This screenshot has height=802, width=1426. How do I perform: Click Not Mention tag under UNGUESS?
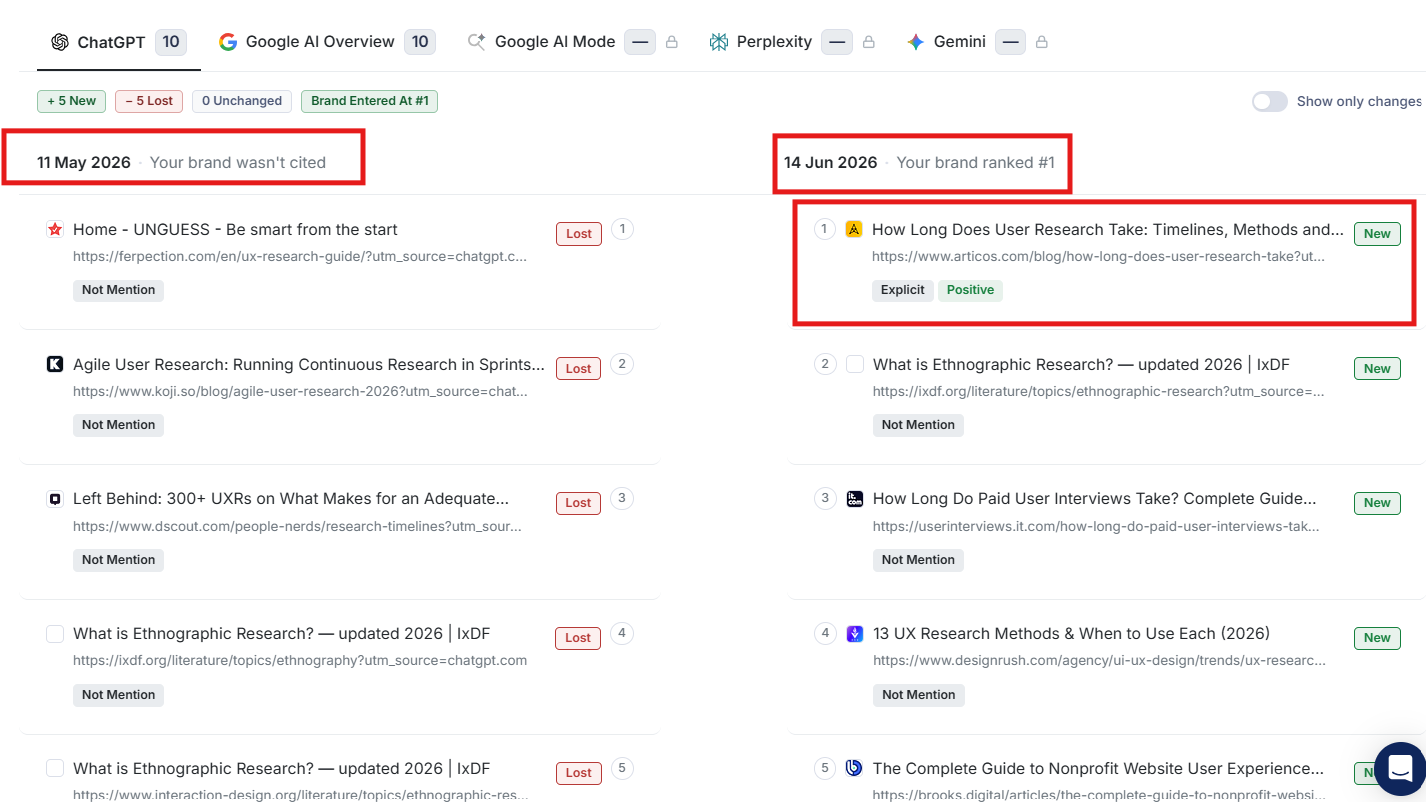point(118,290)
